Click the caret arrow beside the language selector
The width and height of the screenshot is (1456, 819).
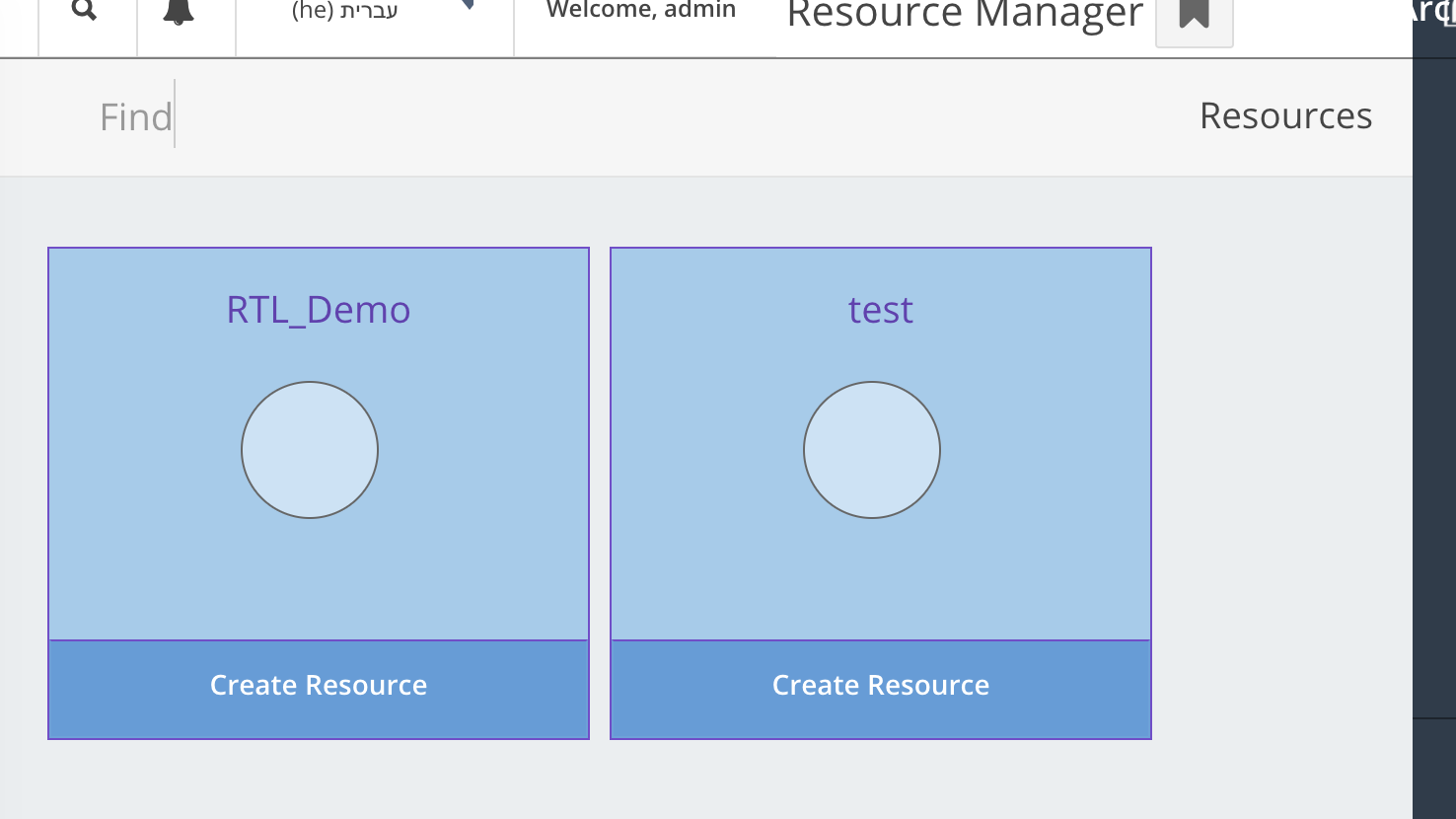[468, 5]
